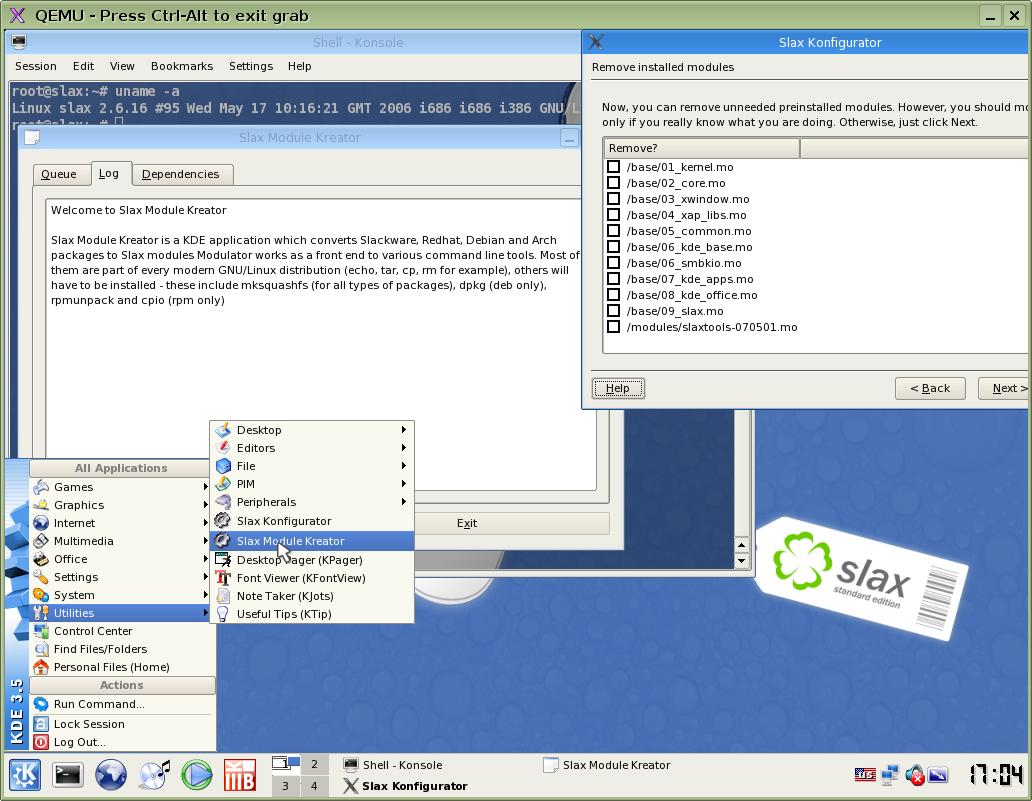The width and height of the screenshot is (1032, 801).
Task: Launch Find Files/Folders from K menu
Action: pyautogui.click(x=122, y=649)
